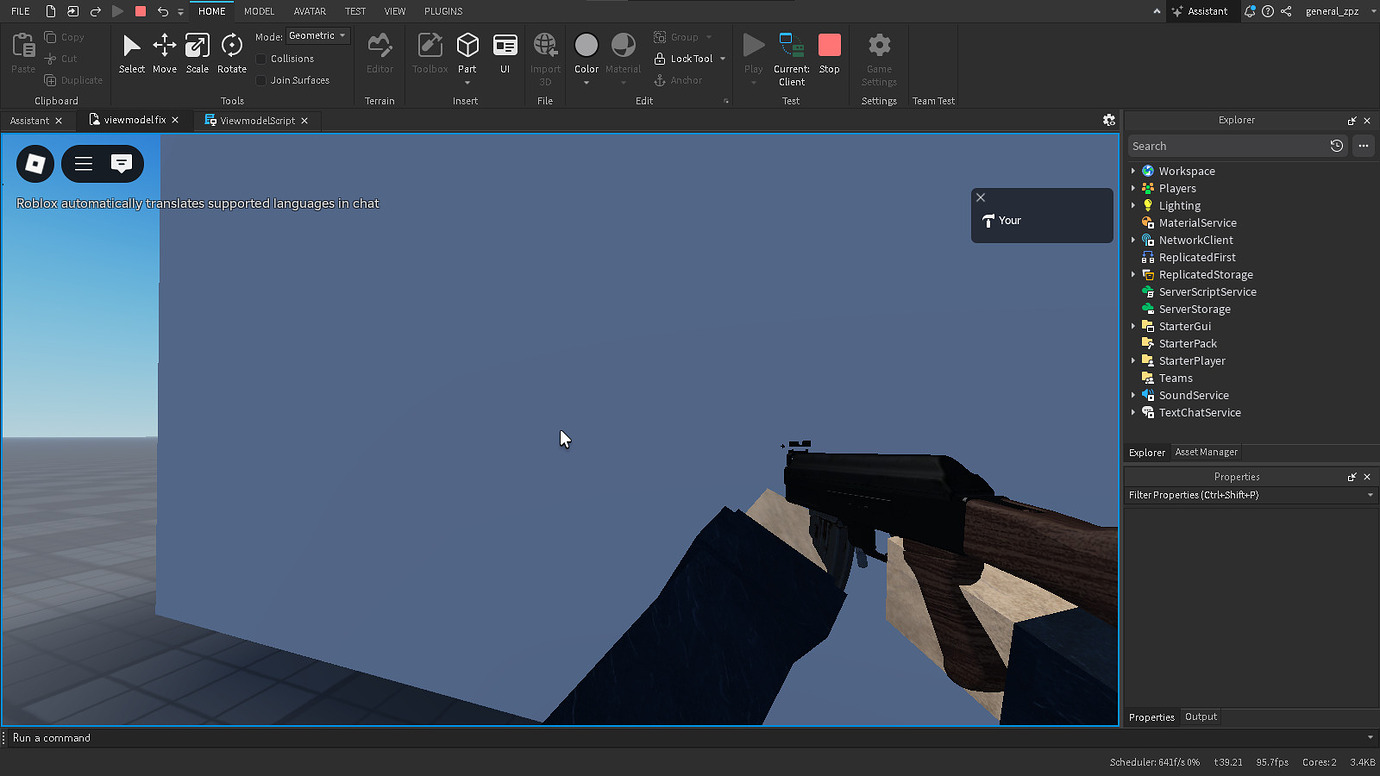Toggle the Lock Tool
The image size is (1380, 776).
684,58
